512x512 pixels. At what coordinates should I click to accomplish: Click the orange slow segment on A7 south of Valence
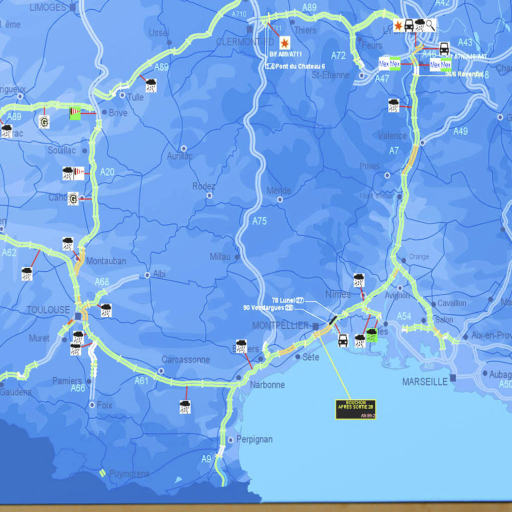coord(409,160)
